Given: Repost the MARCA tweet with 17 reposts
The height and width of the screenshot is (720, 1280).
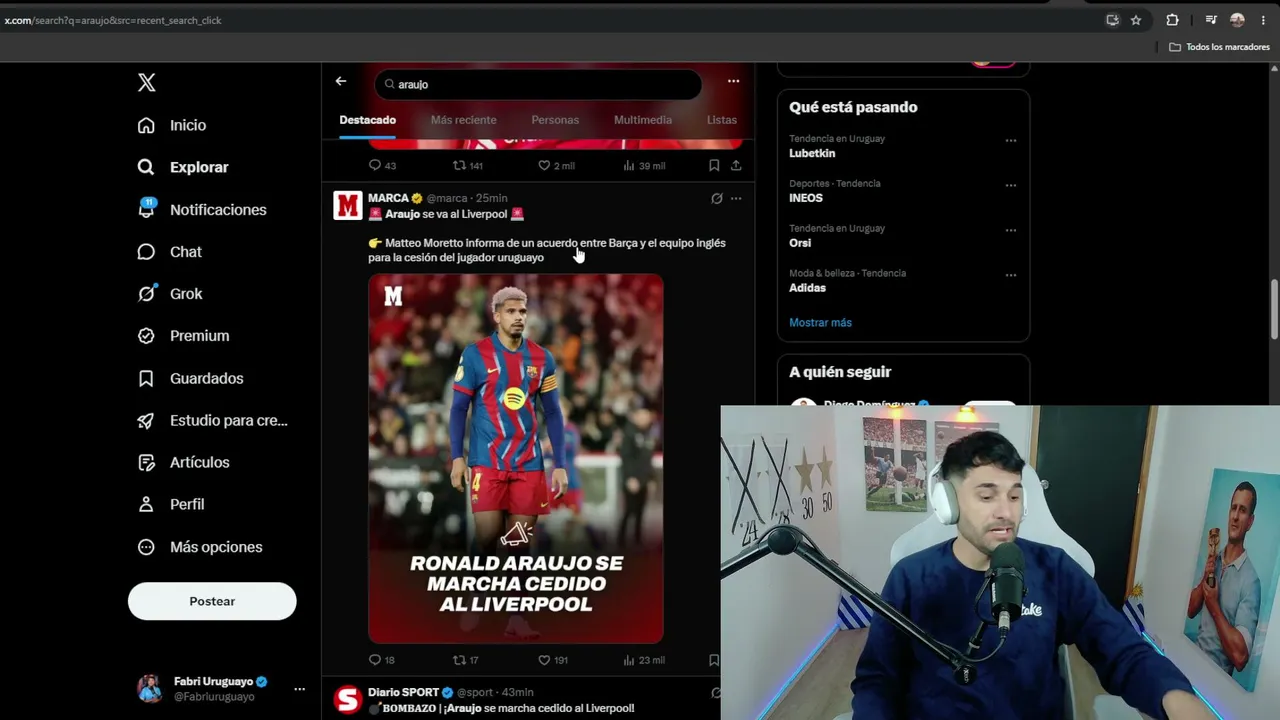Looking at the screenshot, I should point(466,660).
